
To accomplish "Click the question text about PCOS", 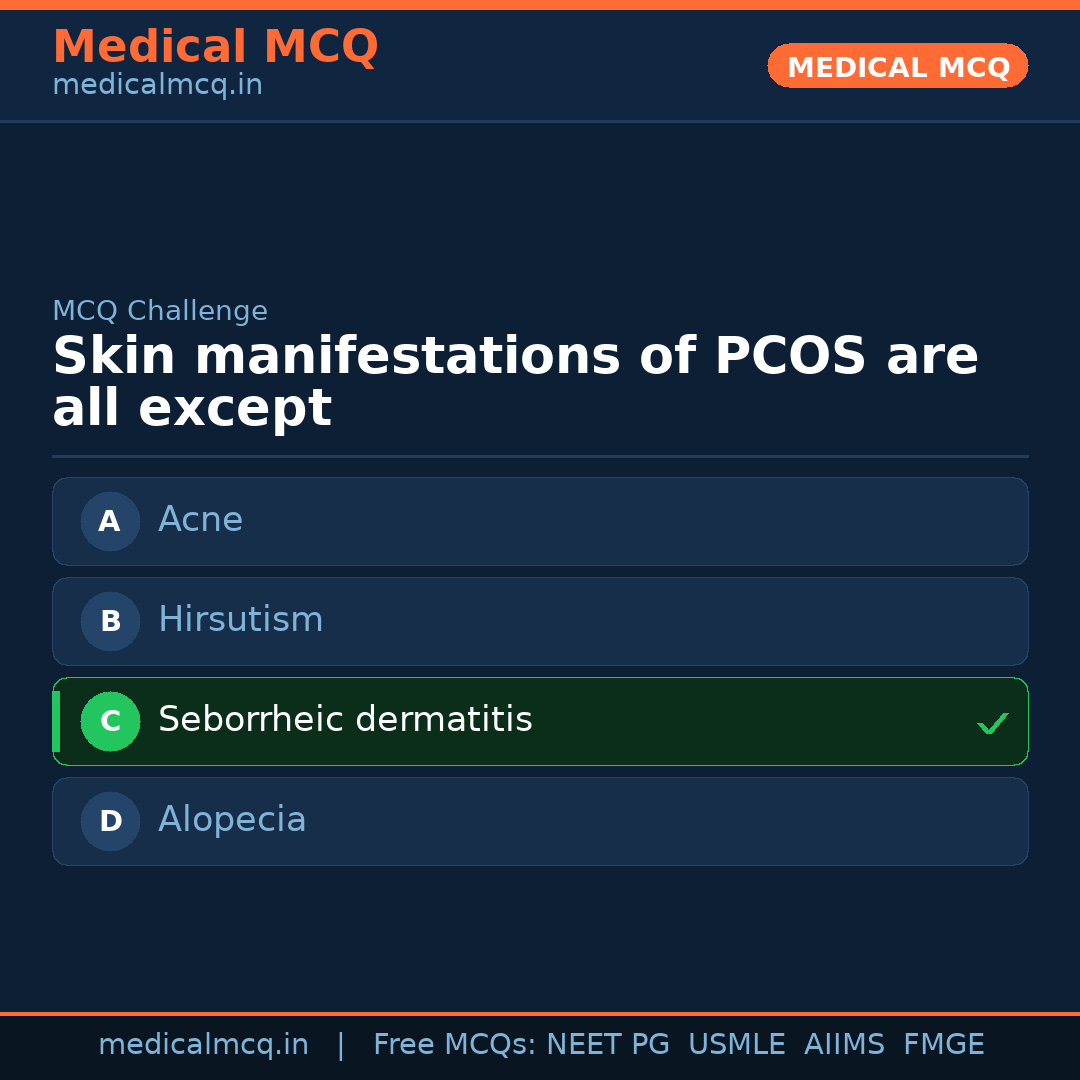I will click(x=515, y=382).
